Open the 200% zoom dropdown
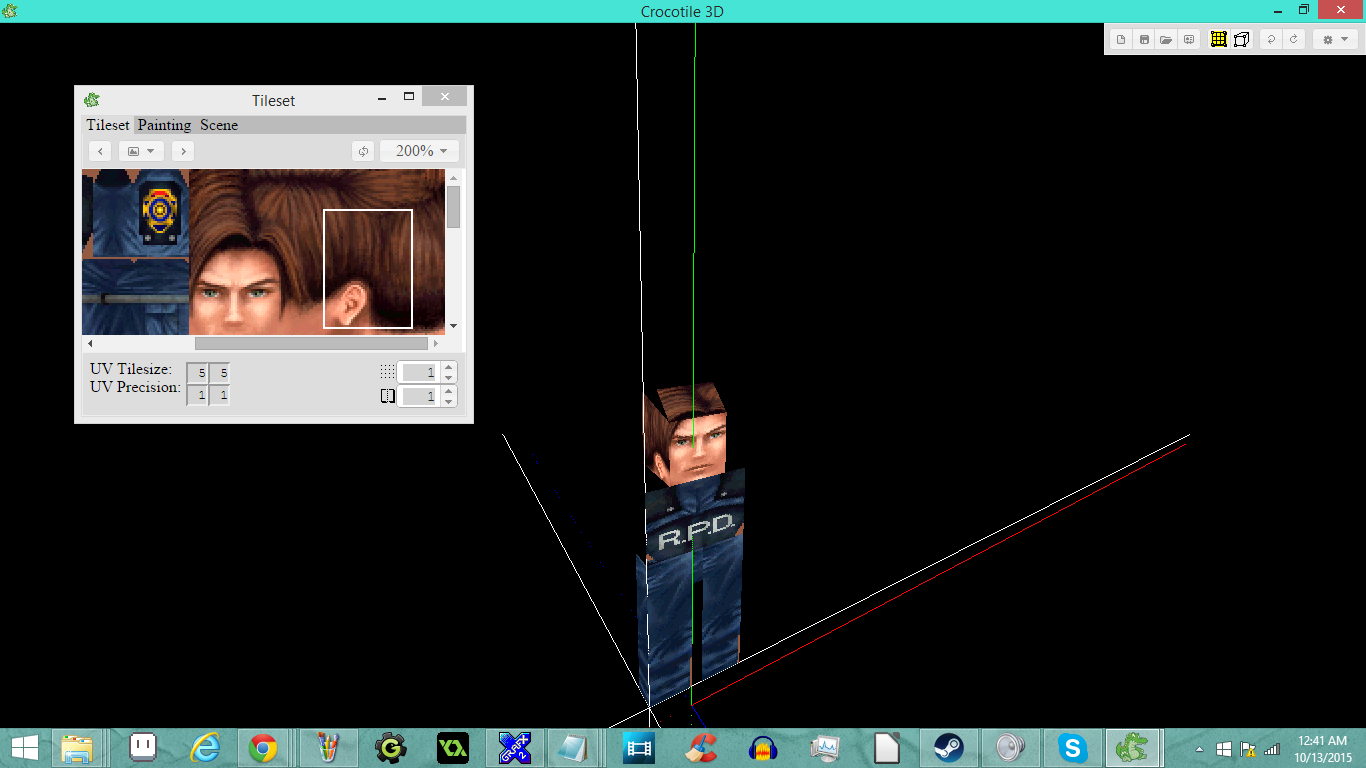This screenshot has width=1366, height=768. point(420,151)
